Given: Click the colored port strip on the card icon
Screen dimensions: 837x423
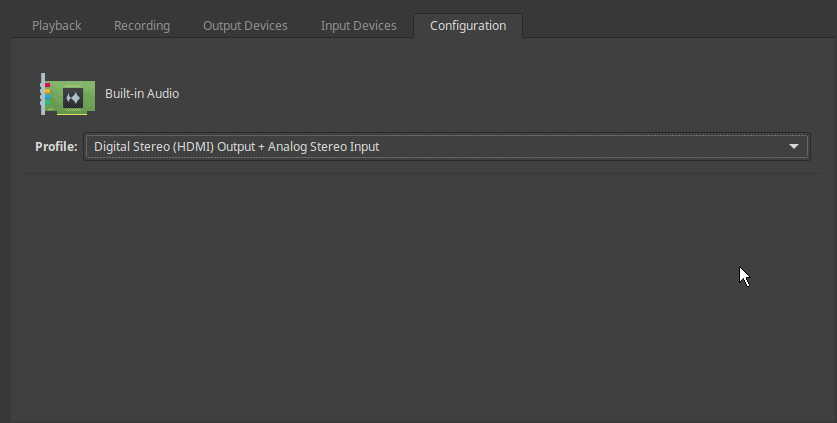Looking at the screenshot, I should coord(48,94).
